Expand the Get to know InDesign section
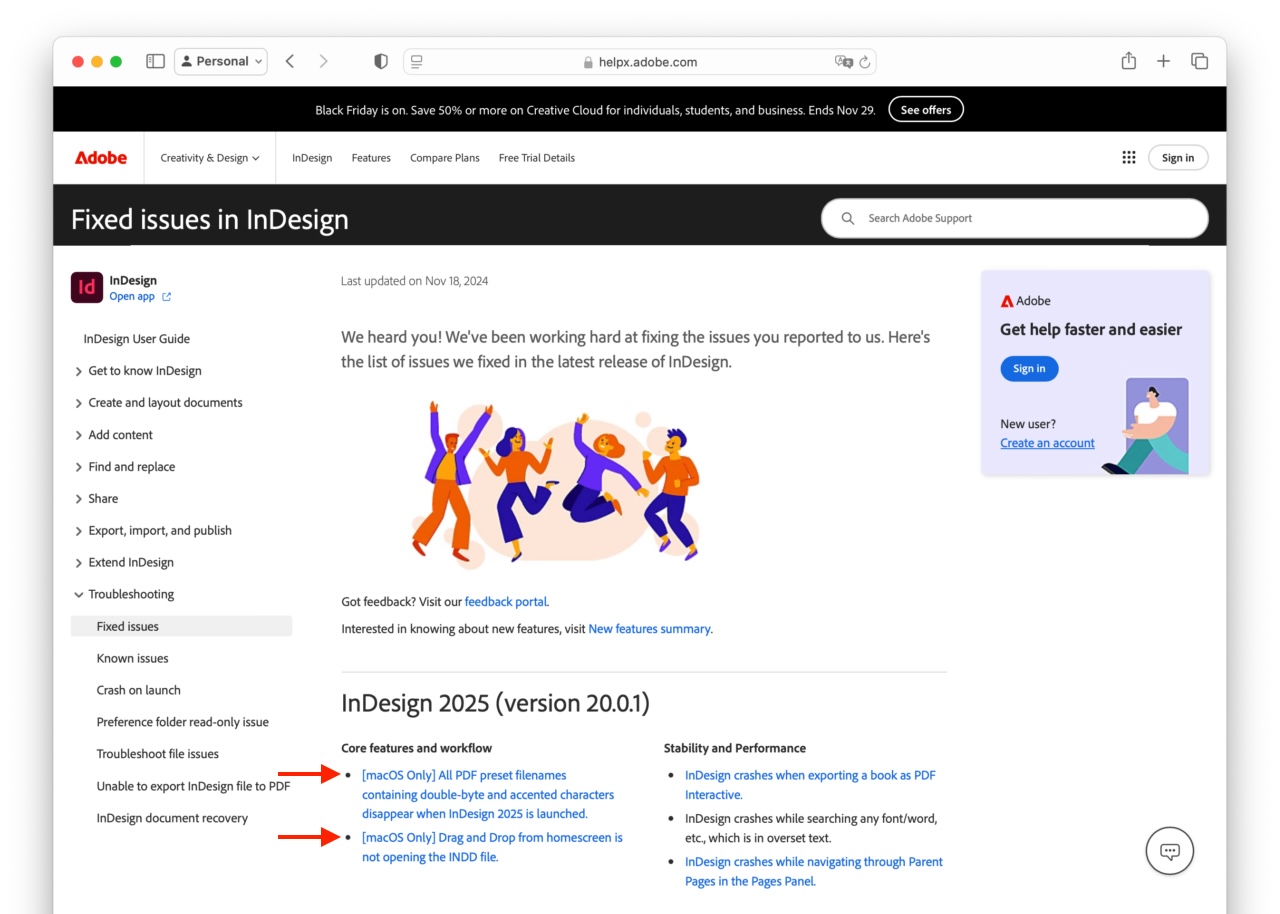This screenshot has height=914, width=1280. point(139,371)
